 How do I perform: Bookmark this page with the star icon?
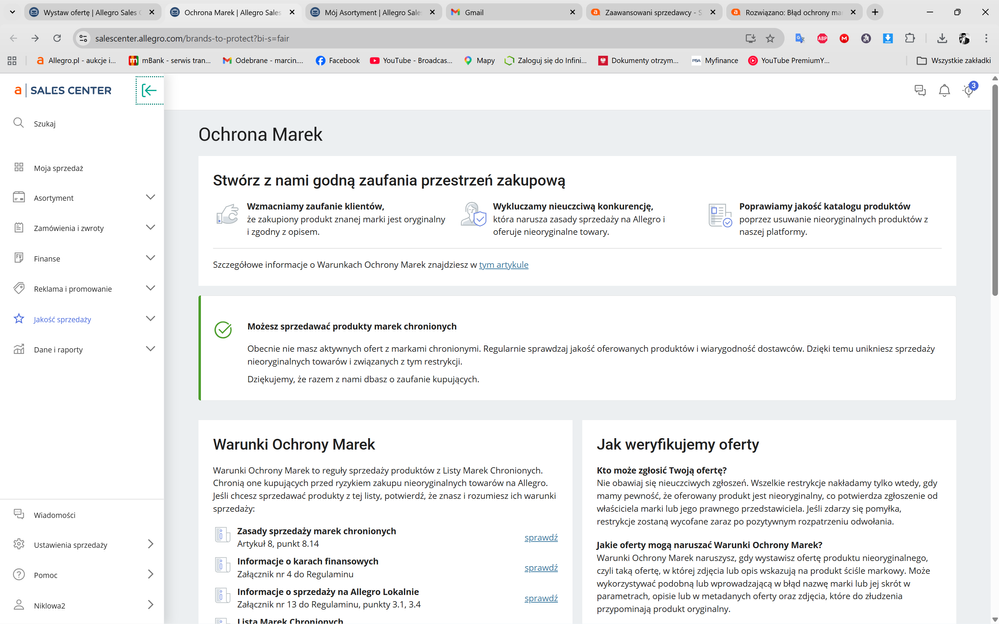770,38
